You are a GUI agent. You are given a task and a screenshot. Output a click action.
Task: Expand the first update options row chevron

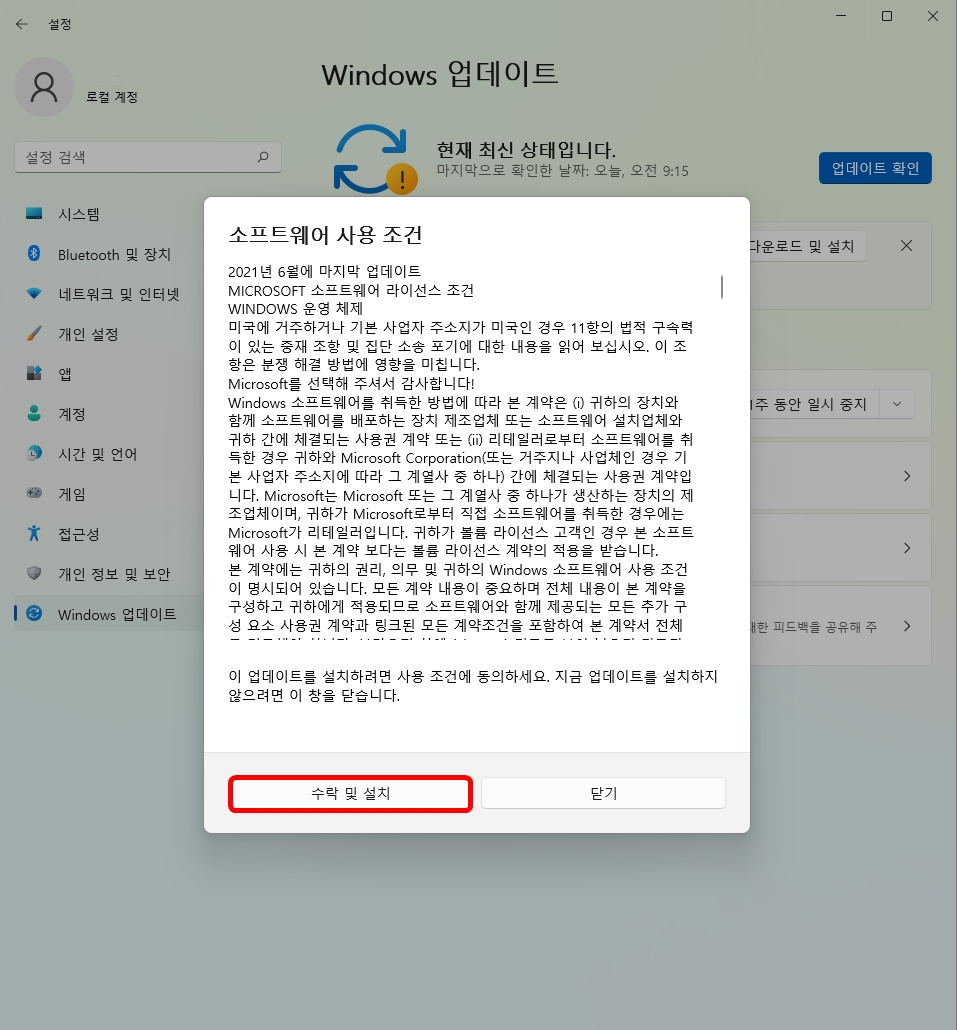click(906, 475)
